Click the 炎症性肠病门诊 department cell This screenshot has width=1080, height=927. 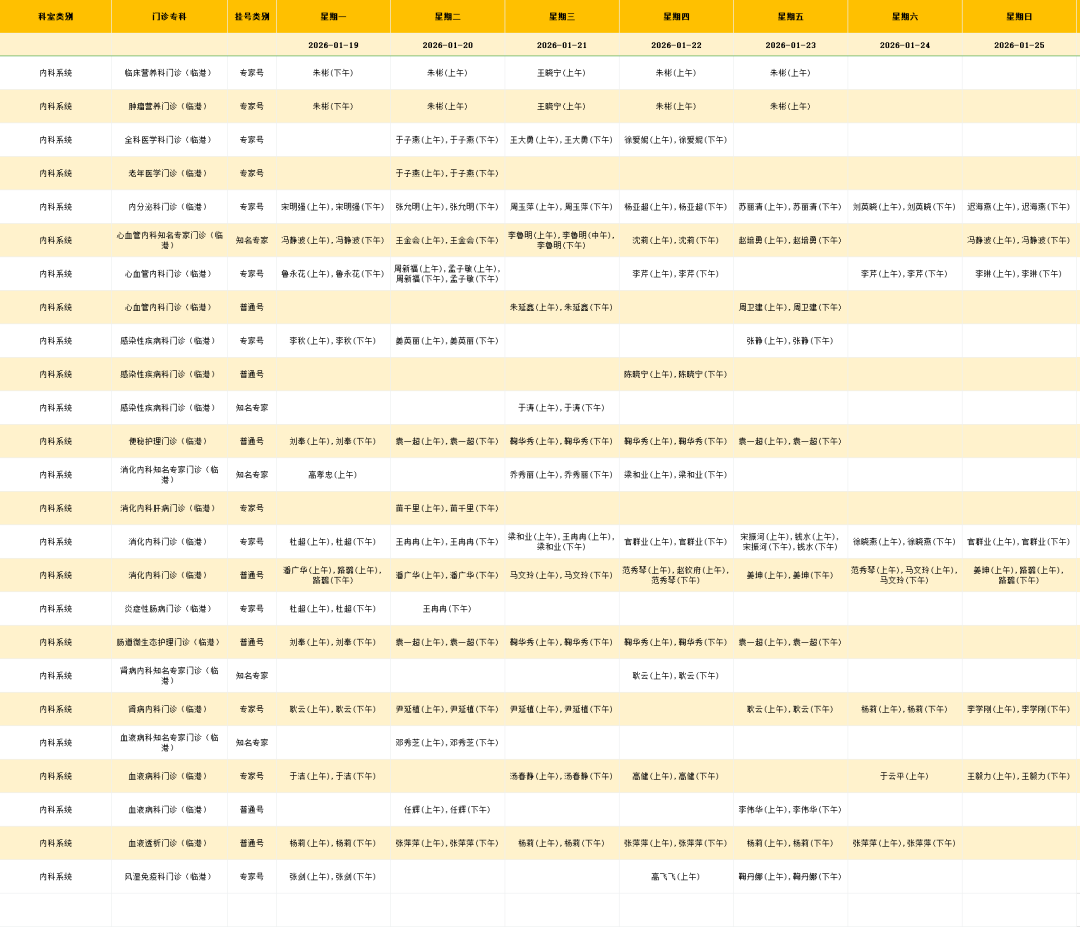point(168,608)
